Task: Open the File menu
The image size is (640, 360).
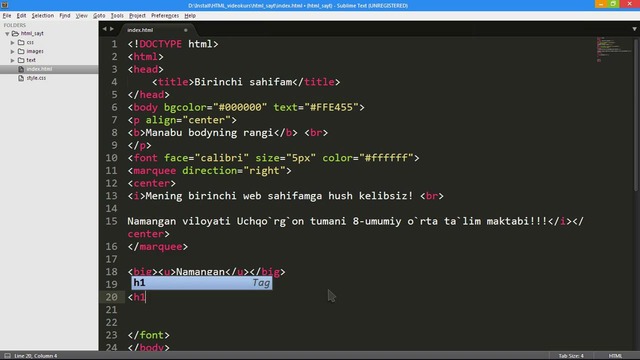Action: (7, 16)
